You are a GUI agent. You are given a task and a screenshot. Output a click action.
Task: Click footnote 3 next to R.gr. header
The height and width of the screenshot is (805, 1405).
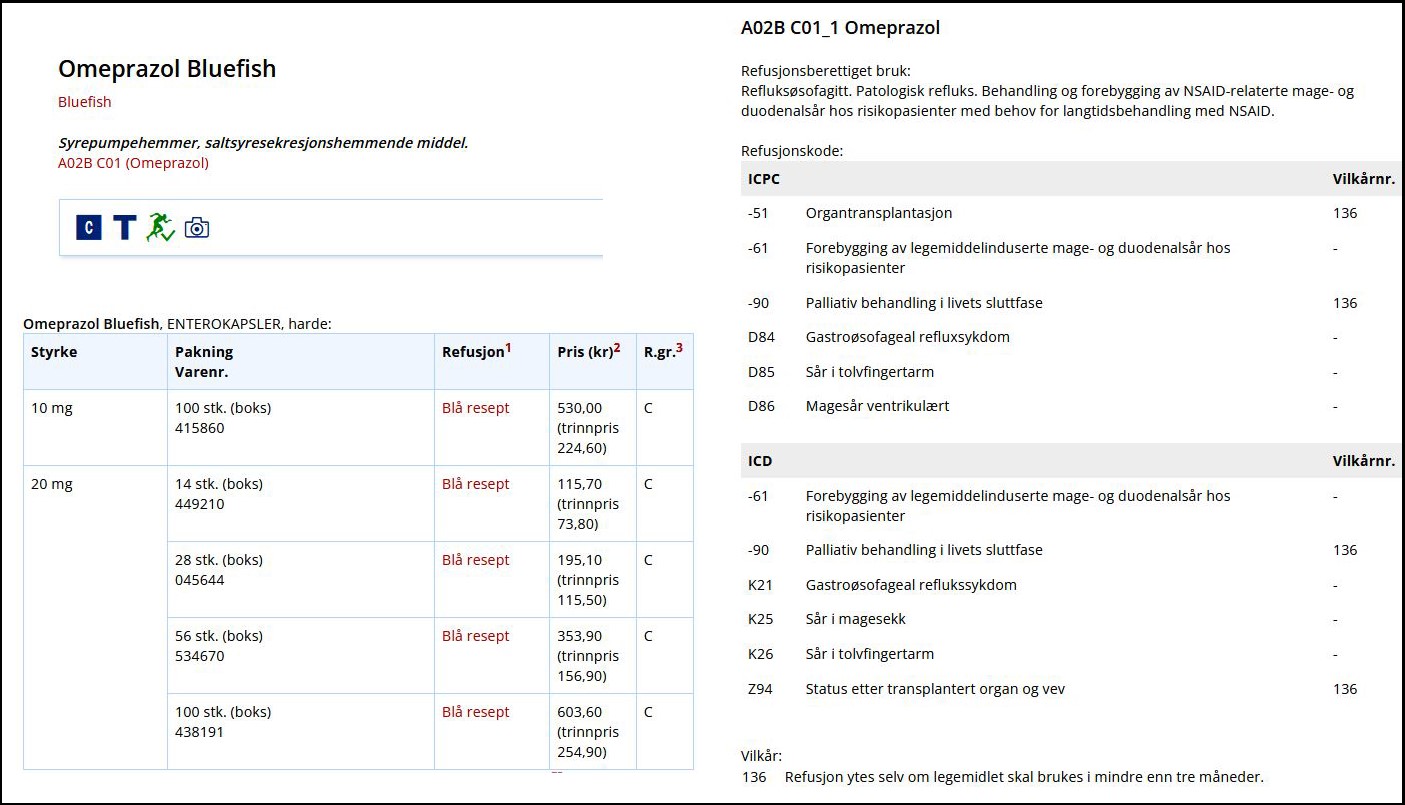click(x=679, y=348)
